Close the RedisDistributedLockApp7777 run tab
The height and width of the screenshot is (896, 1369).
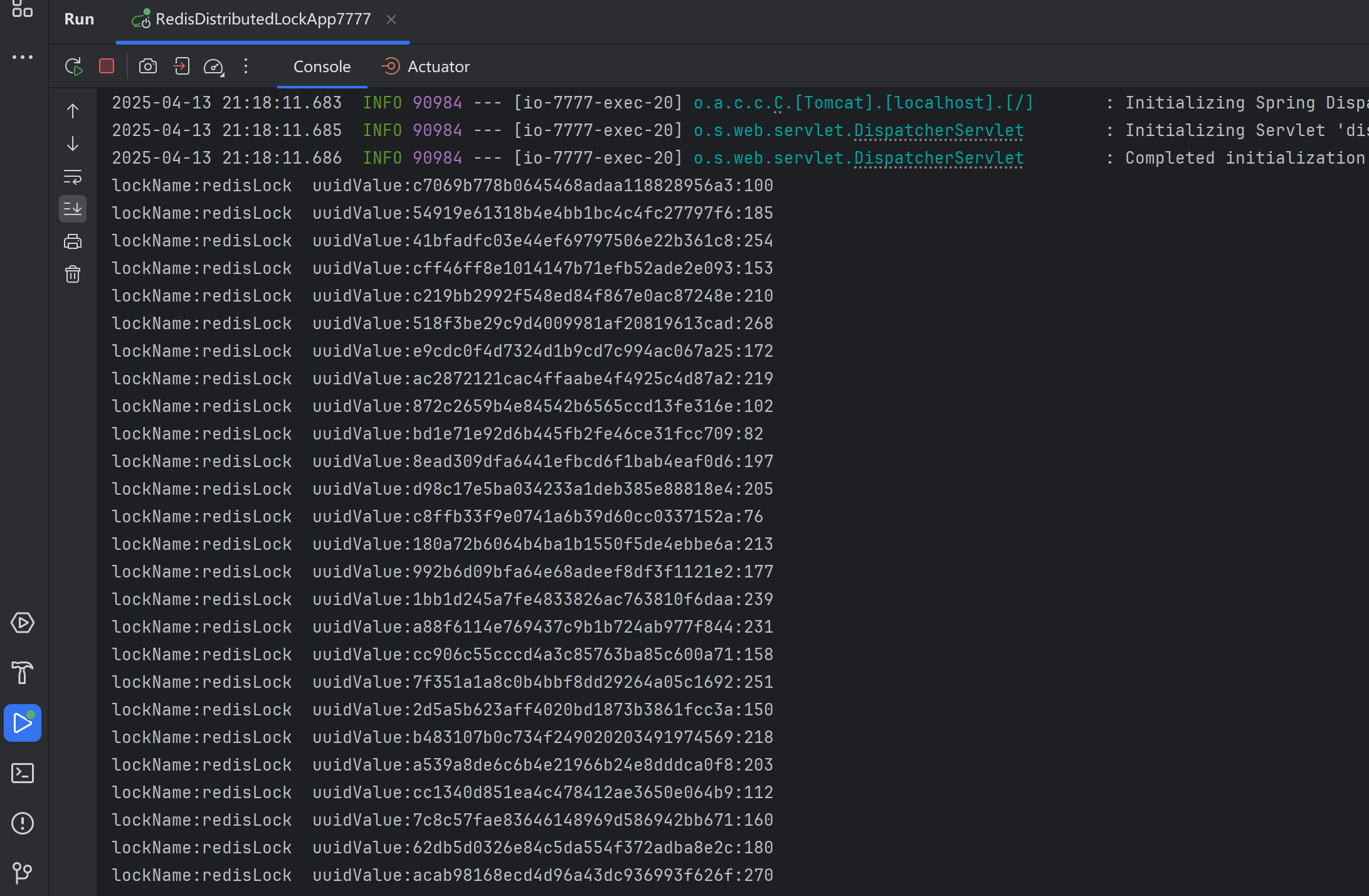pyautogui.click(x=391, y=19)
